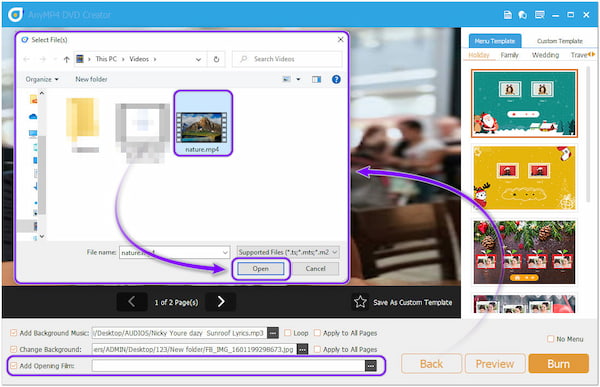The width and height of the screenshot is (600, 387).
Task: Click template list vertical scrollbar
Action: point(588,134)
